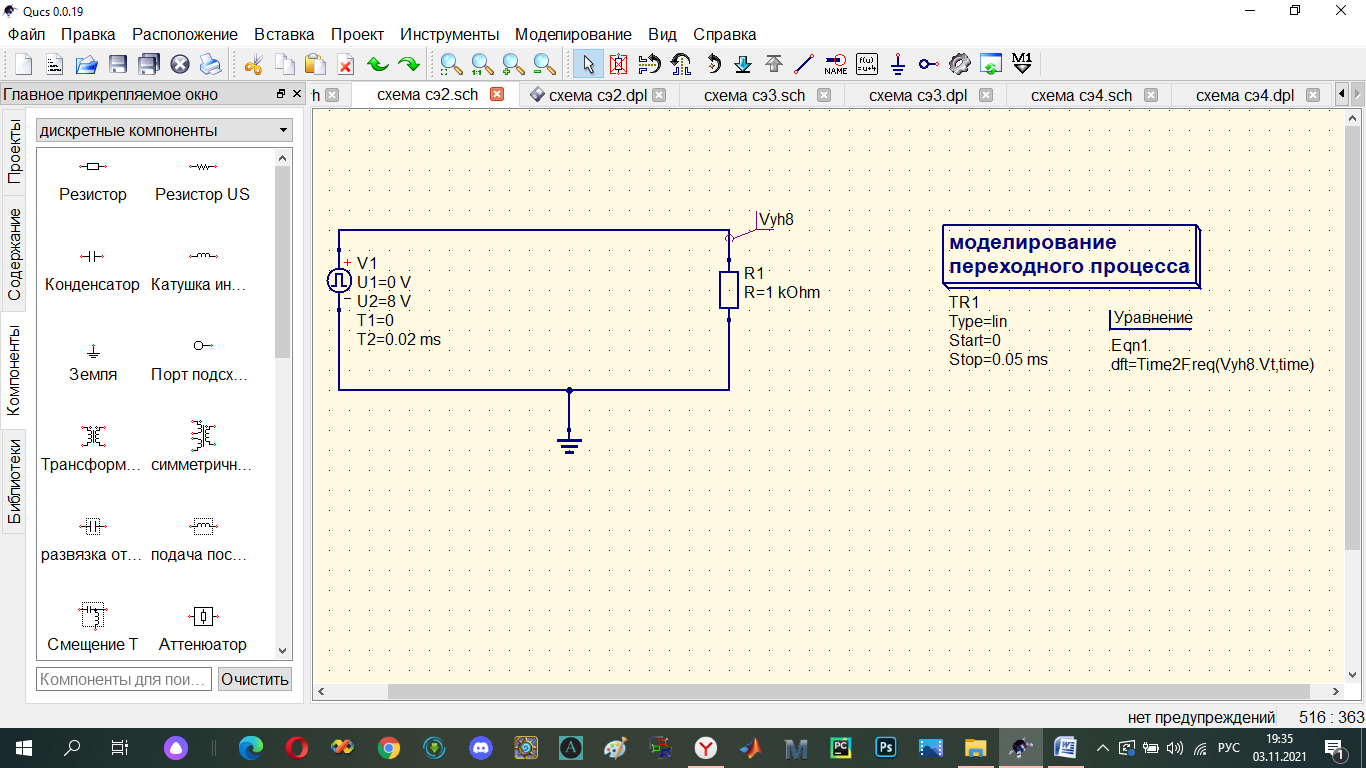Zoom in with the plus magnifier

click(513, 65)
